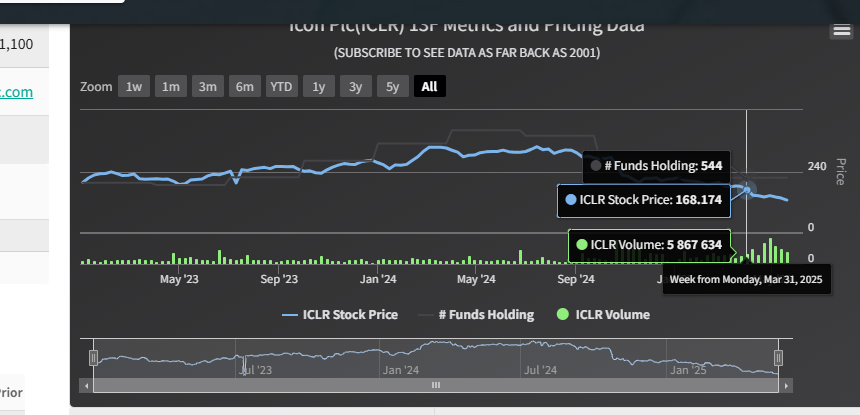The image size is (860, 415).
Task: Click the navigator scrollbar center grip
Action: [x=436, y=385]
